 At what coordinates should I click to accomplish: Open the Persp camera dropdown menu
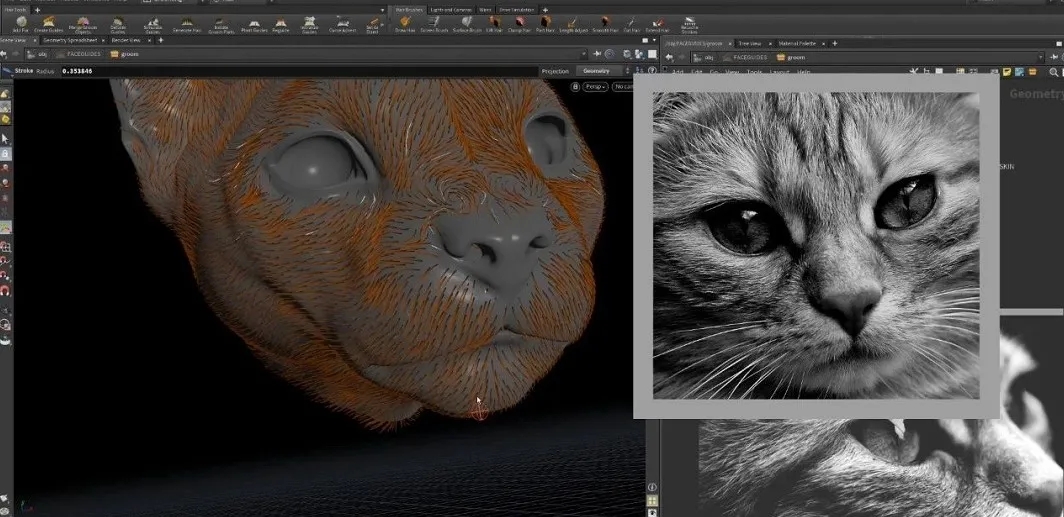pos(596,87)
